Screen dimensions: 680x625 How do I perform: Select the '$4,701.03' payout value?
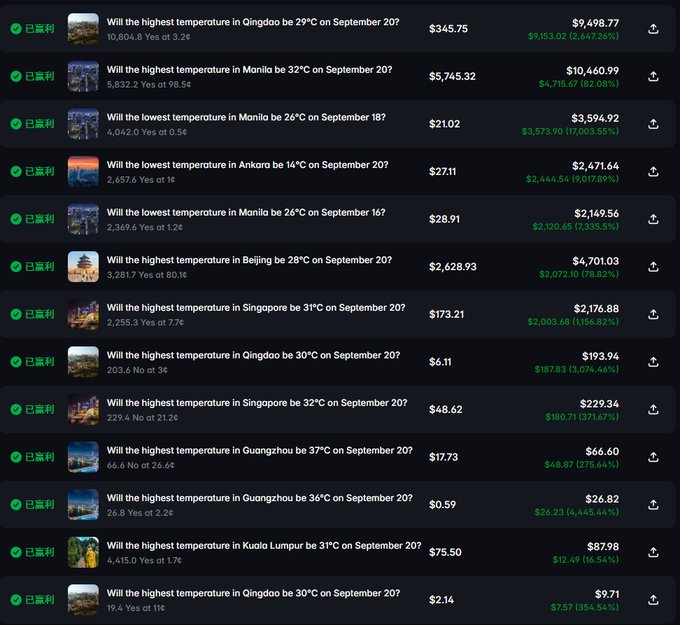[595, 261]
